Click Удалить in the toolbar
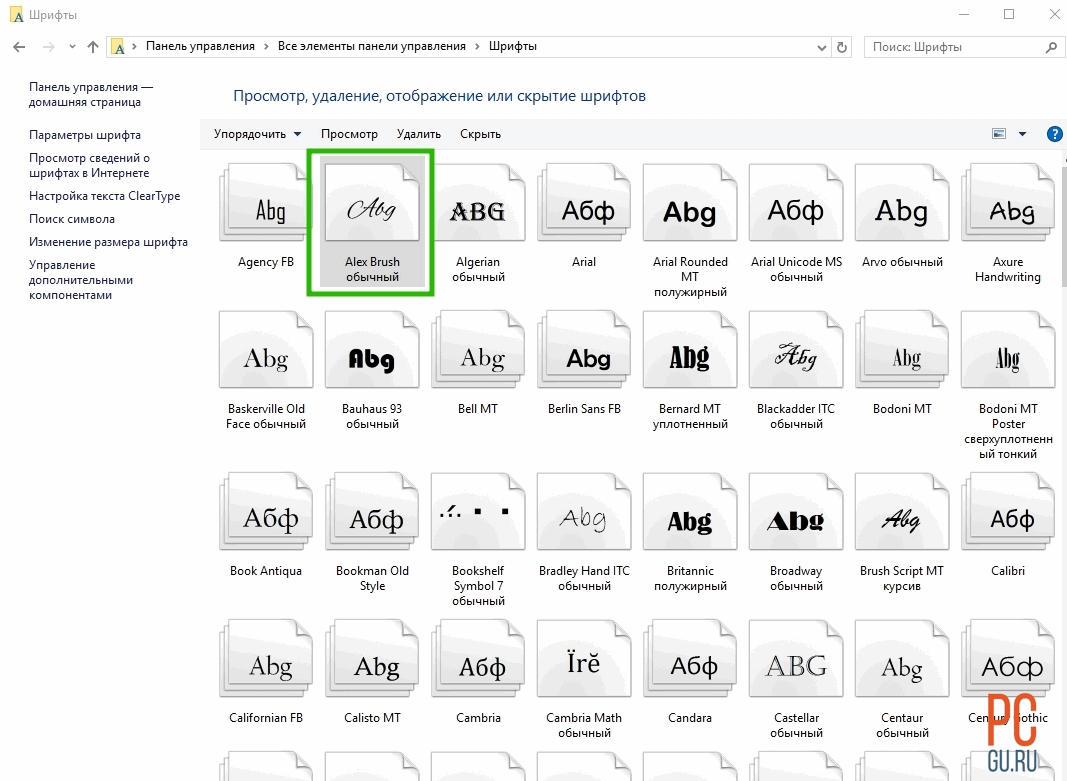The height and width of the screenshot is (781, 1067). pyautogui.click(x=418, y=134)
